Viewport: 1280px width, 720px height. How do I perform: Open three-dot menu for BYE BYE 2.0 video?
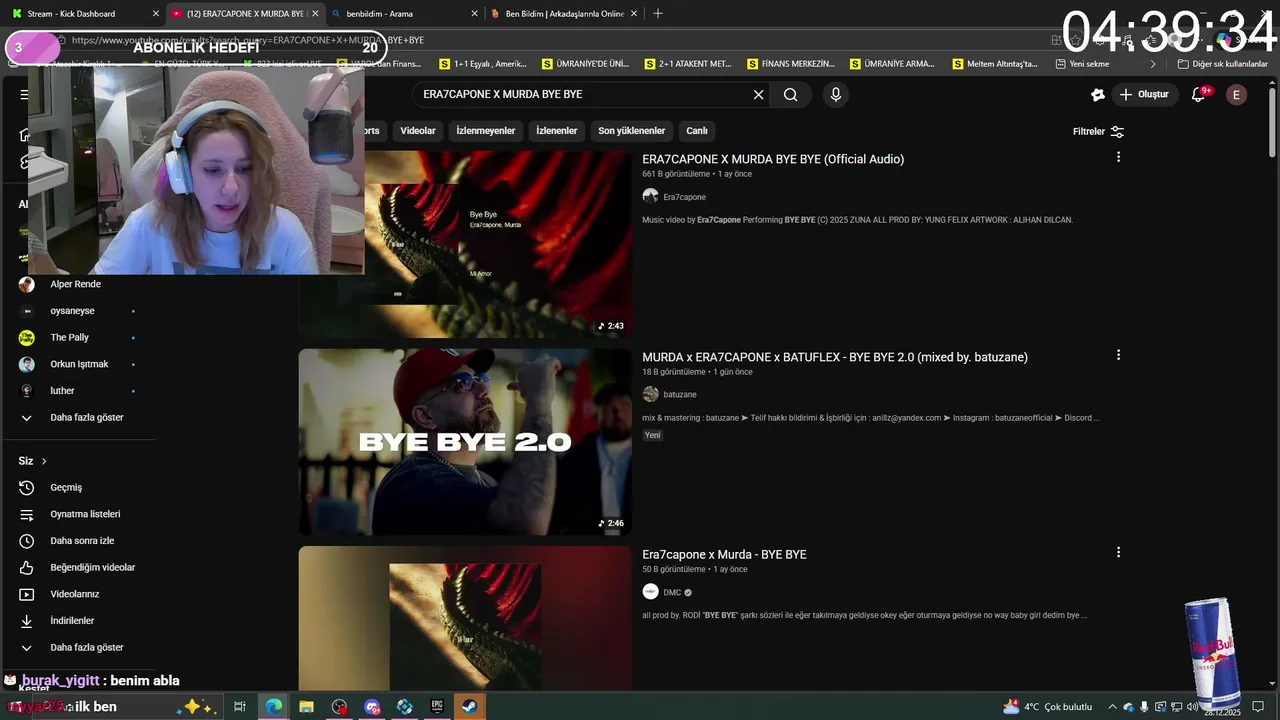(1118, 355)
